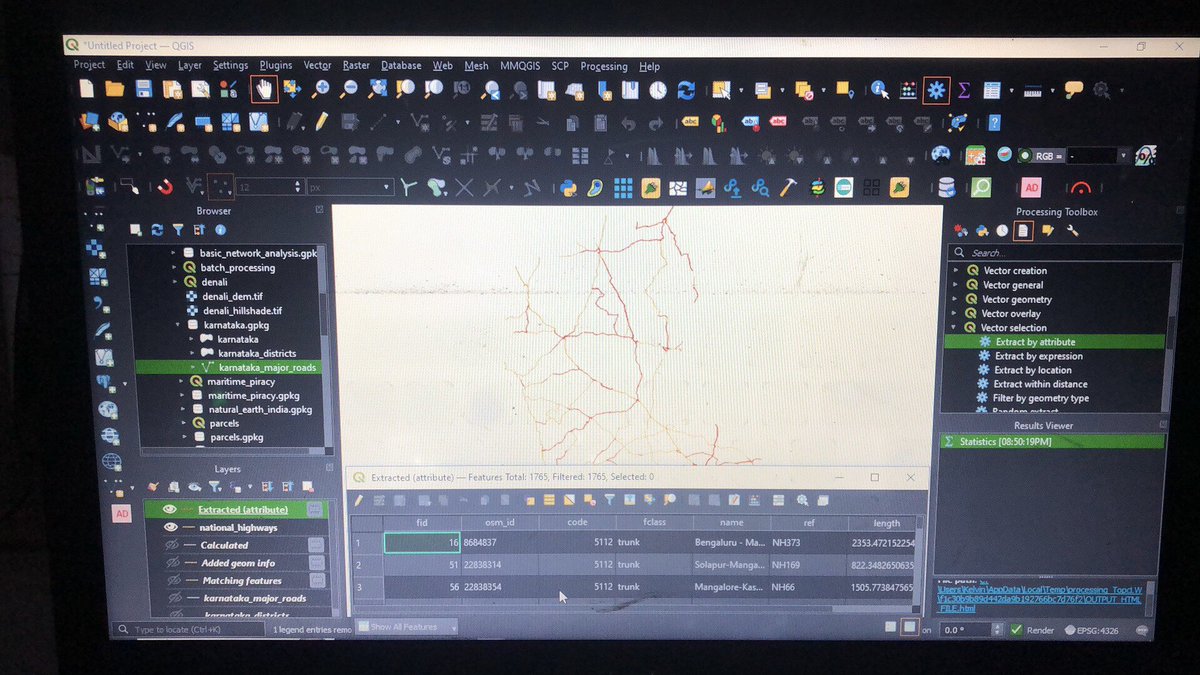
Task: Click the Zoom Out magnifier
Action: coord(348,89)
